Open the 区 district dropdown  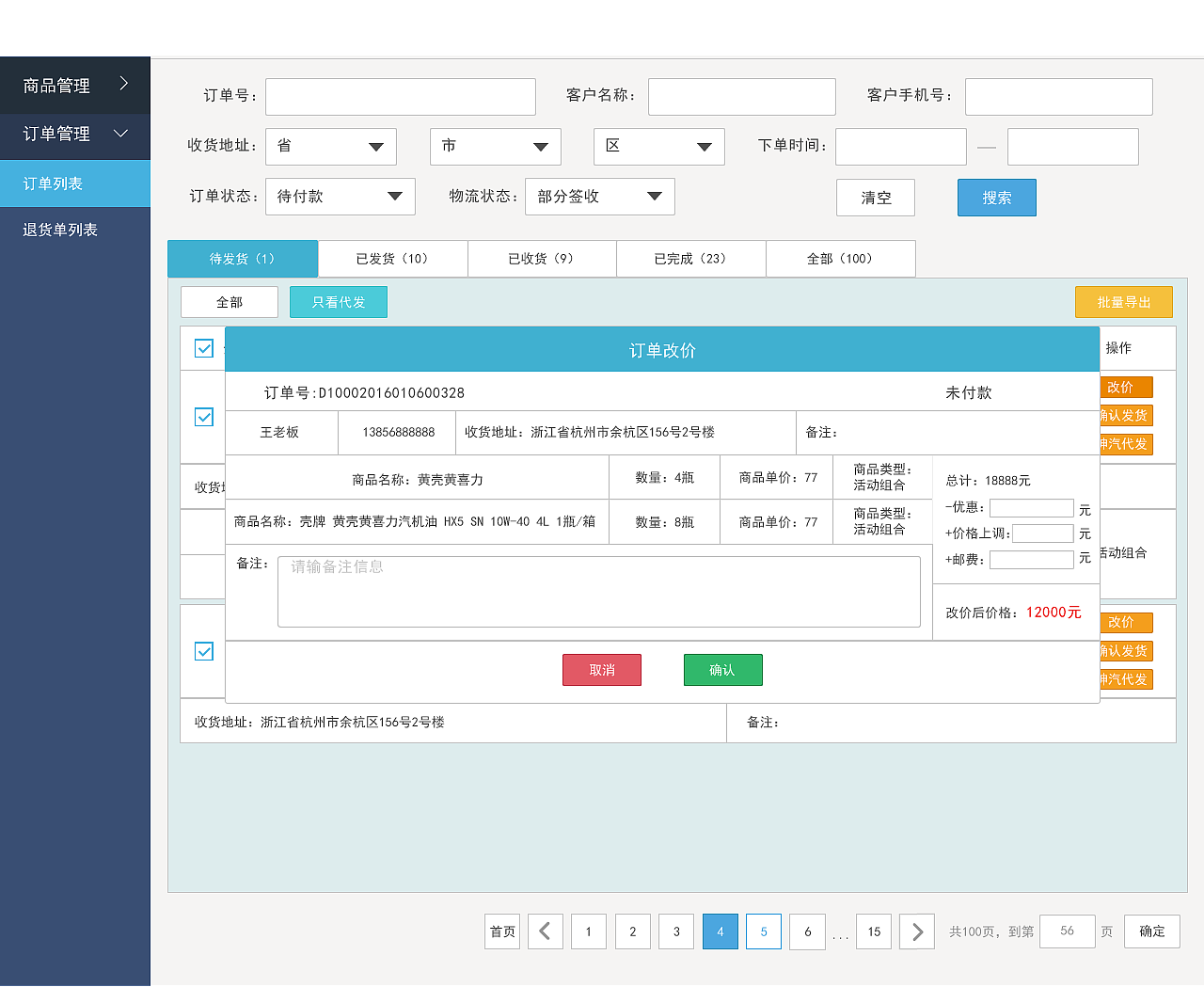[x=659, y=147]
